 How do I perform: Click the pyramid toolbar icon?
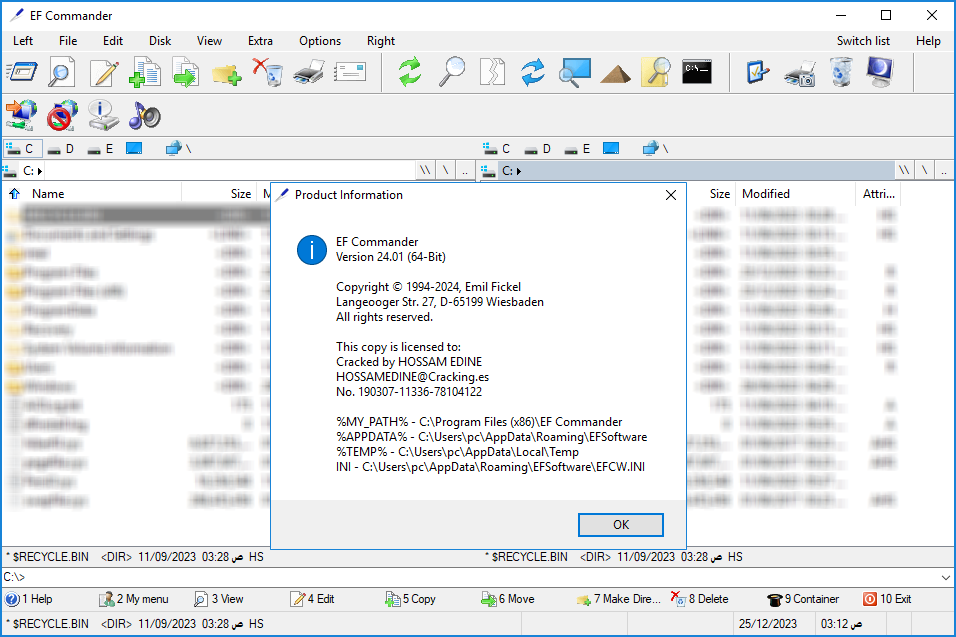(615, 74)
